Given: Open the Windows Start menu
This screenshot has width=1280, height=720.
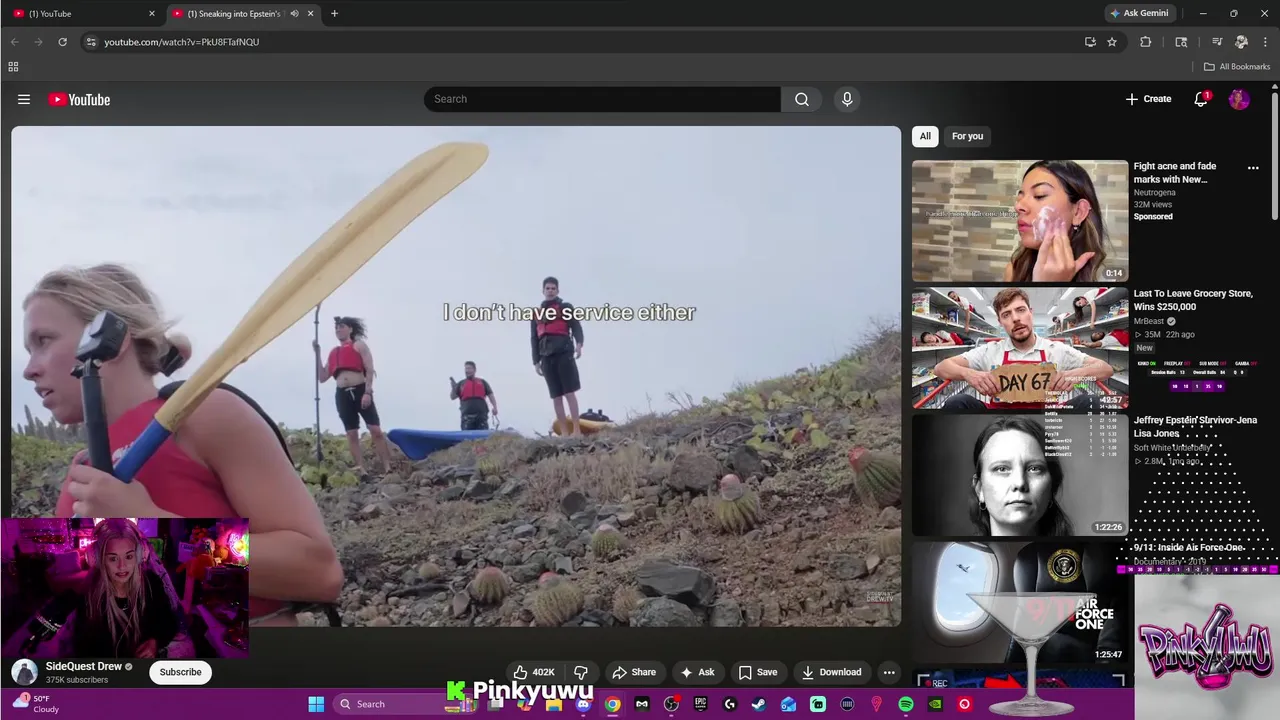Looking at the screenshot, I should (316, 704).
